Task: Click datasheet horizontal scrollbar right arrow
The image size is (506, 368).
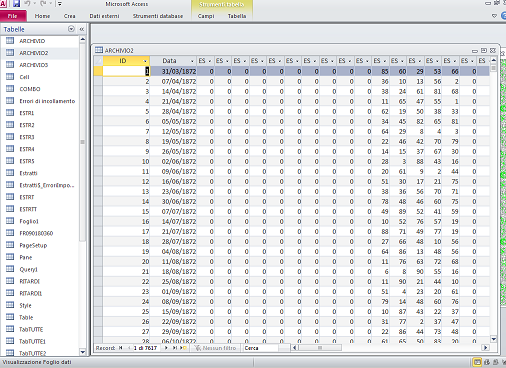Action: pyautogui.click(x=485, y=348)
